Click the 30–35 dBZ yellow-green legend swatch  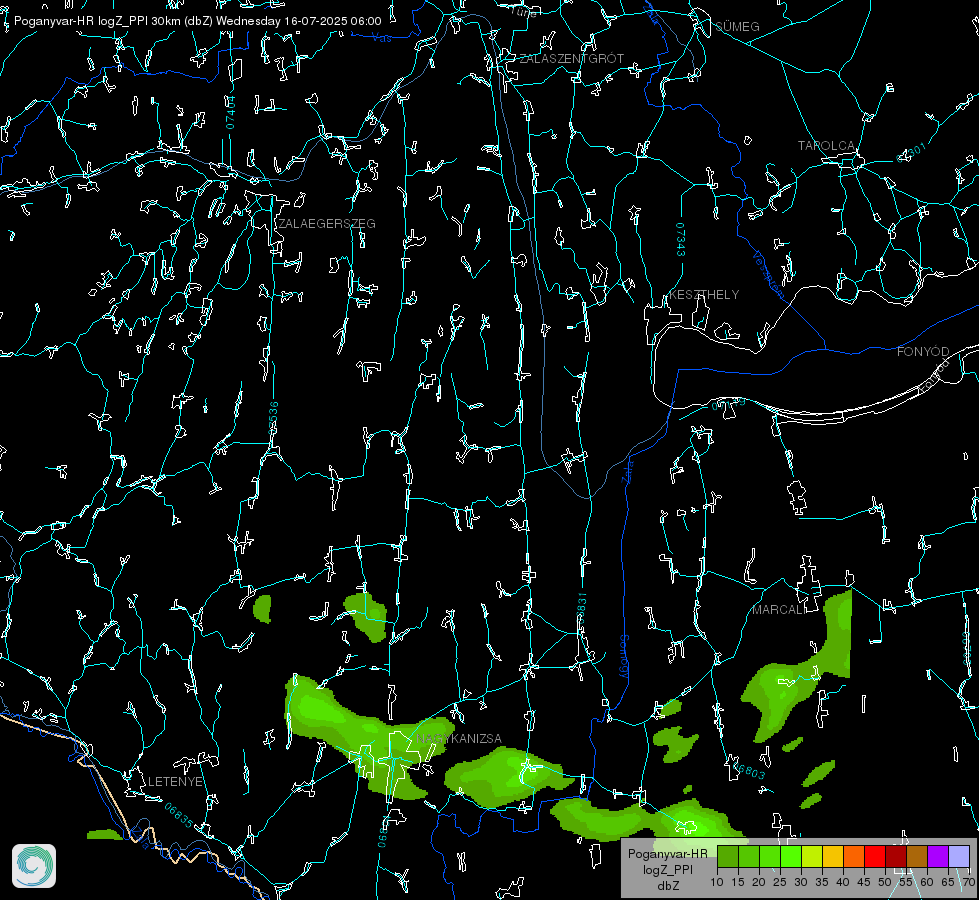point(812,856)
